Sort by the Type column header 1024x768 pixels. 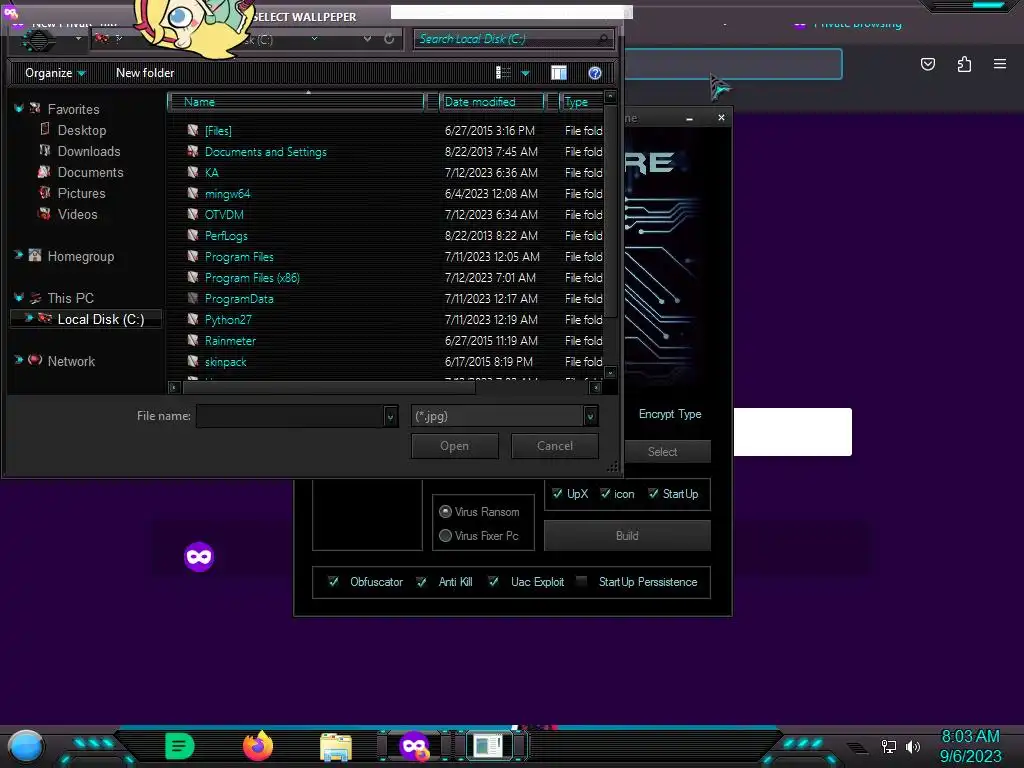(581, 102)
